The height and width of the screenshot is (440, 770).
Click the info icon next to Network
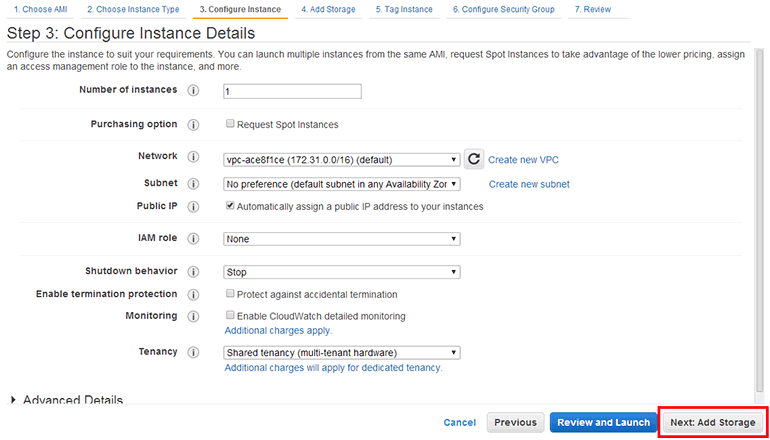point(193,158)
